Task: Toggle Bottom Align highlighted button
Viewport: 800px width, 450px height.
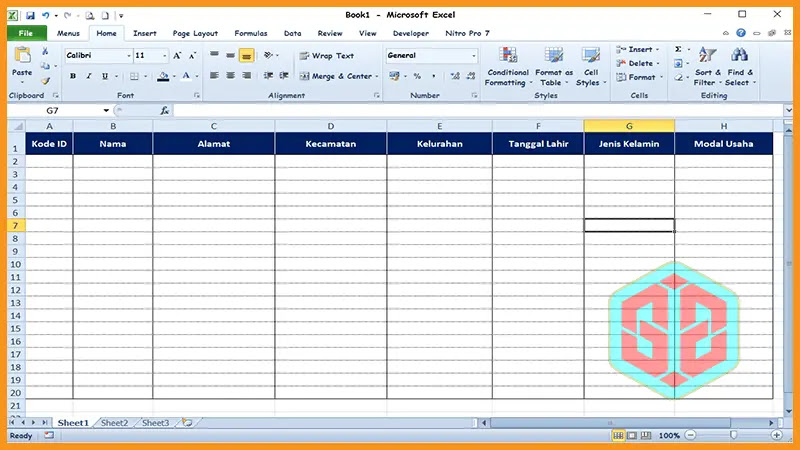Action: tap(246, 56)
